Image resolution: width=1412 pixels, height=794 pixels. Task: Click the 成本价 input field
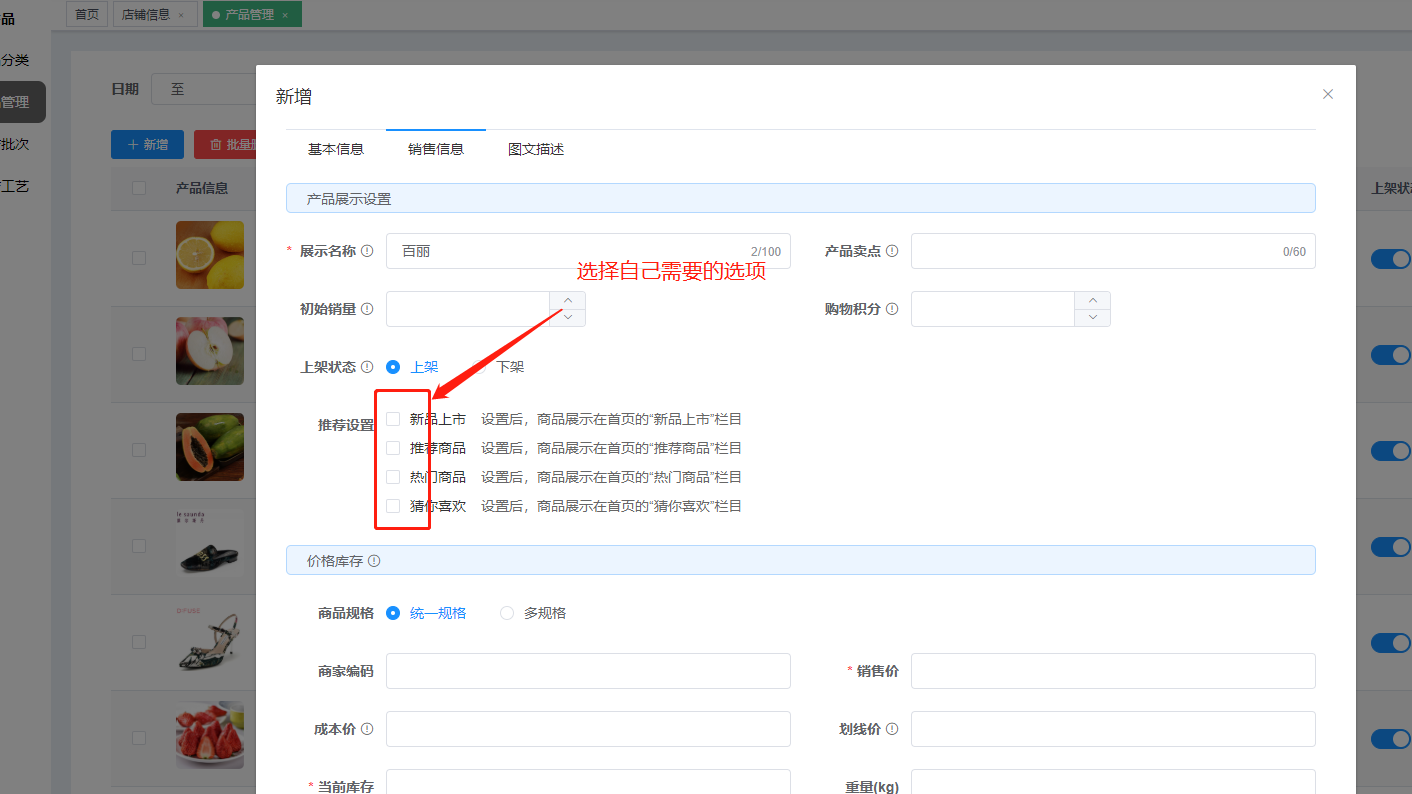coord(588,729)
